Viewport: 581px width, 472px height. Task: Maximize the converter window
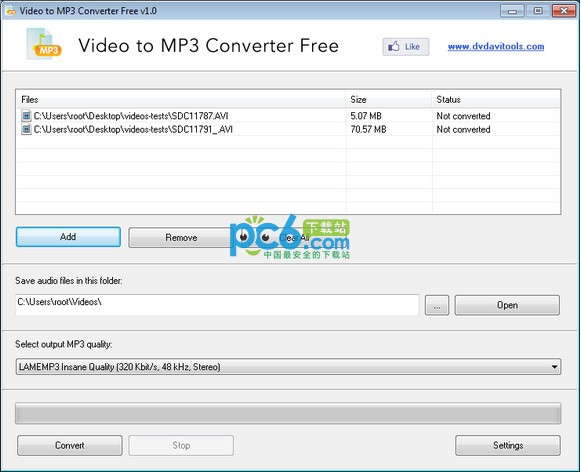538,11
